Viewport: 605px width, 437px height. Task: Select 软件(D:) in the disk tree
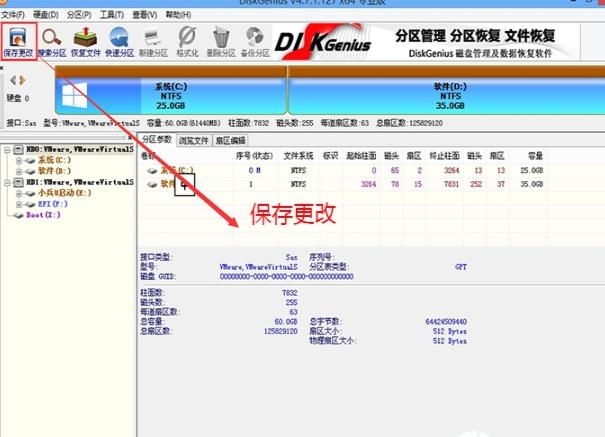(x=54, y=171)
